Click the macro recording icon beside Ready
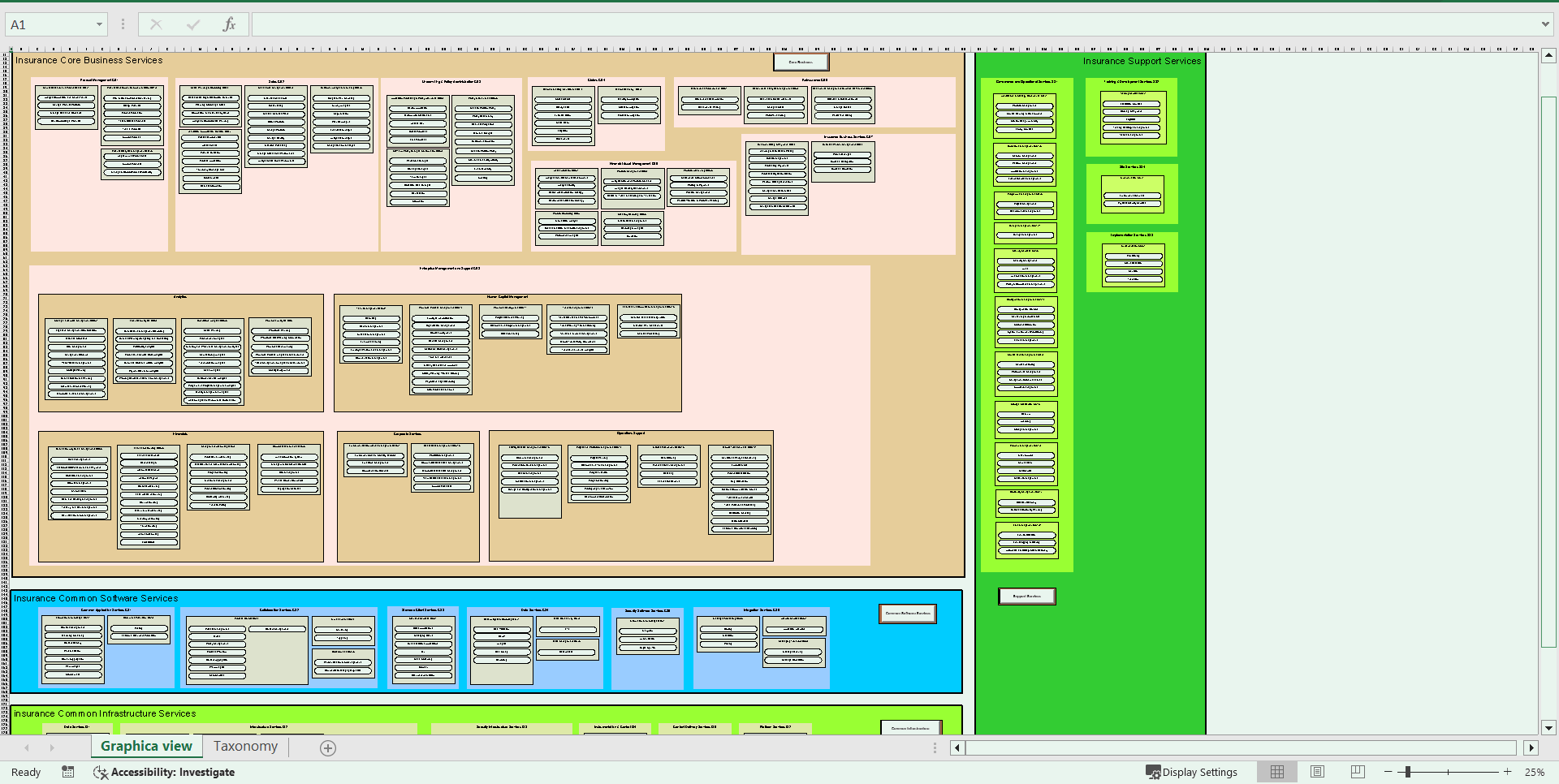The image size is (1559, 784). [68, 772]
